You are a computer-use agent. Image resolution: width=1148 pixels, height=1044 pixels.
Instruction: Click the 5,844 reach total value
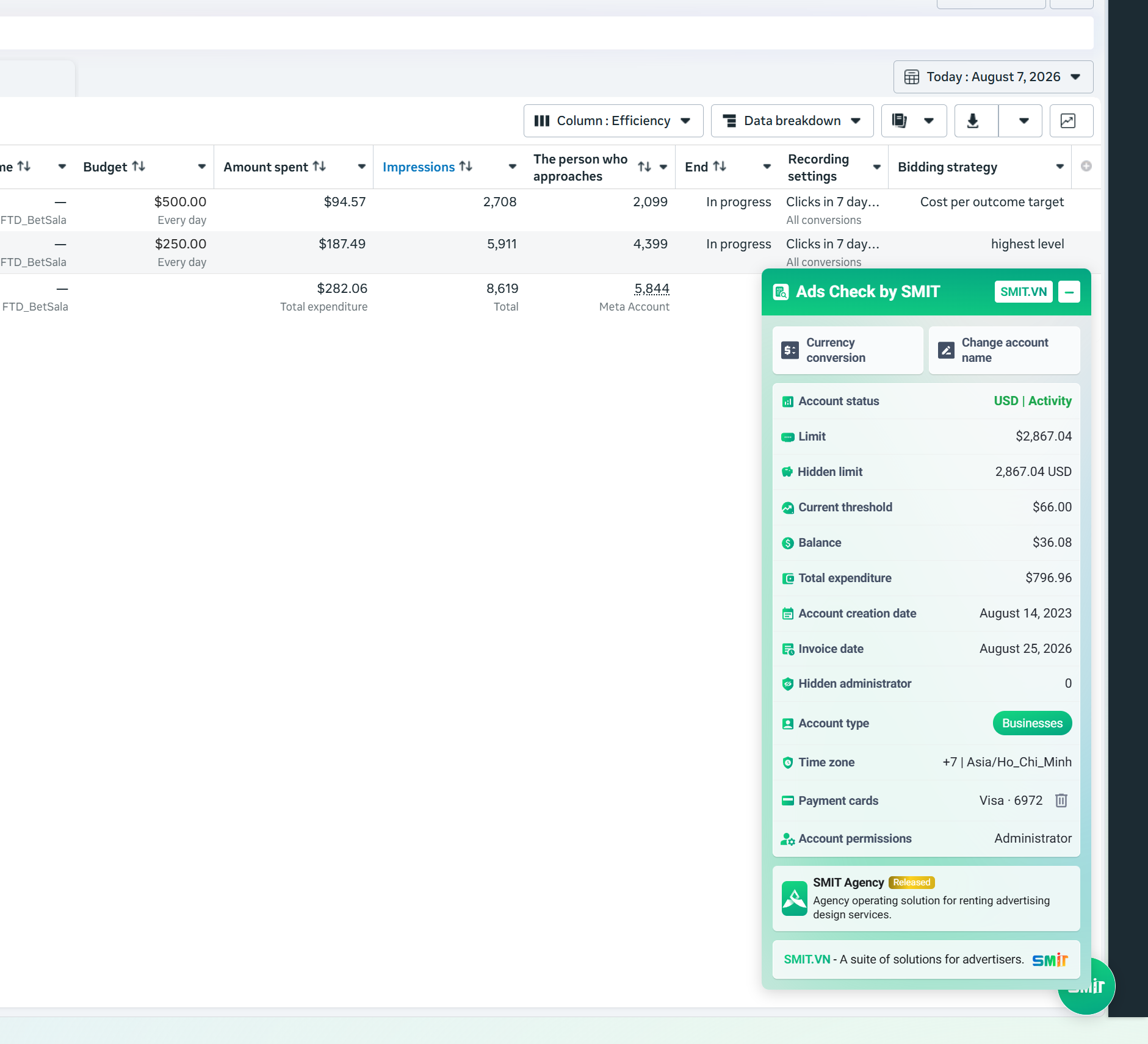pos(652,288)
